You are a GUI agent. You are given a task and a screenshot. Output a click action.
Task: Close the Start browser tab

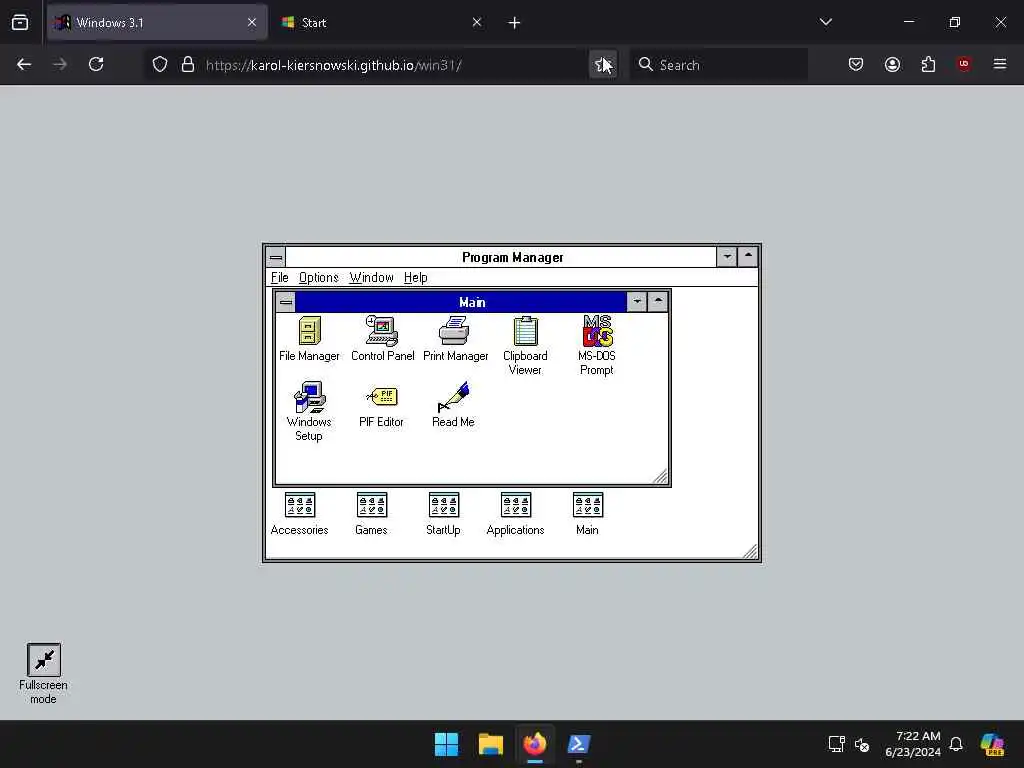477,22
